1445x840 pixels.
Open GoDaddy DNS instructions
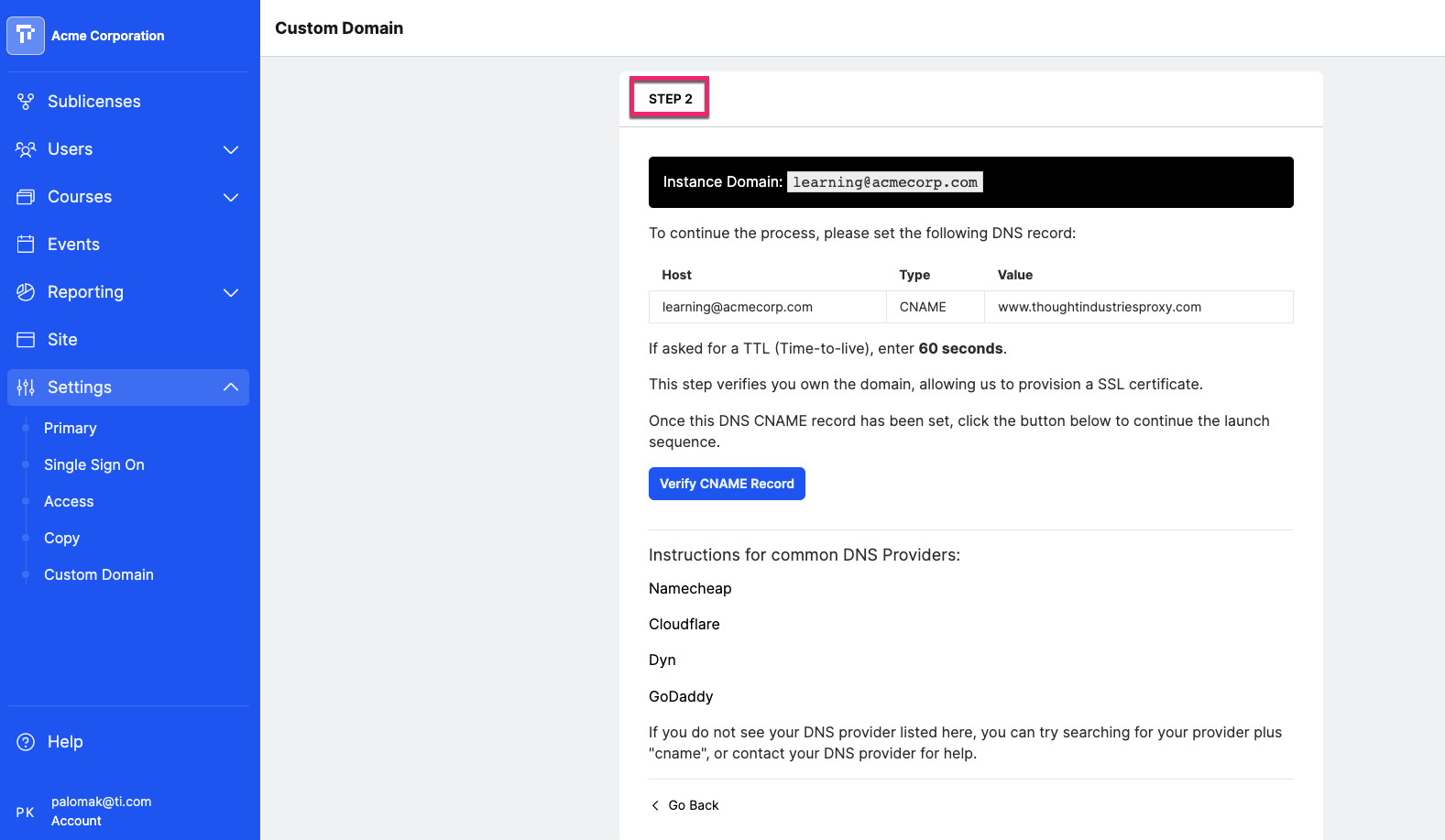[681, 696]
